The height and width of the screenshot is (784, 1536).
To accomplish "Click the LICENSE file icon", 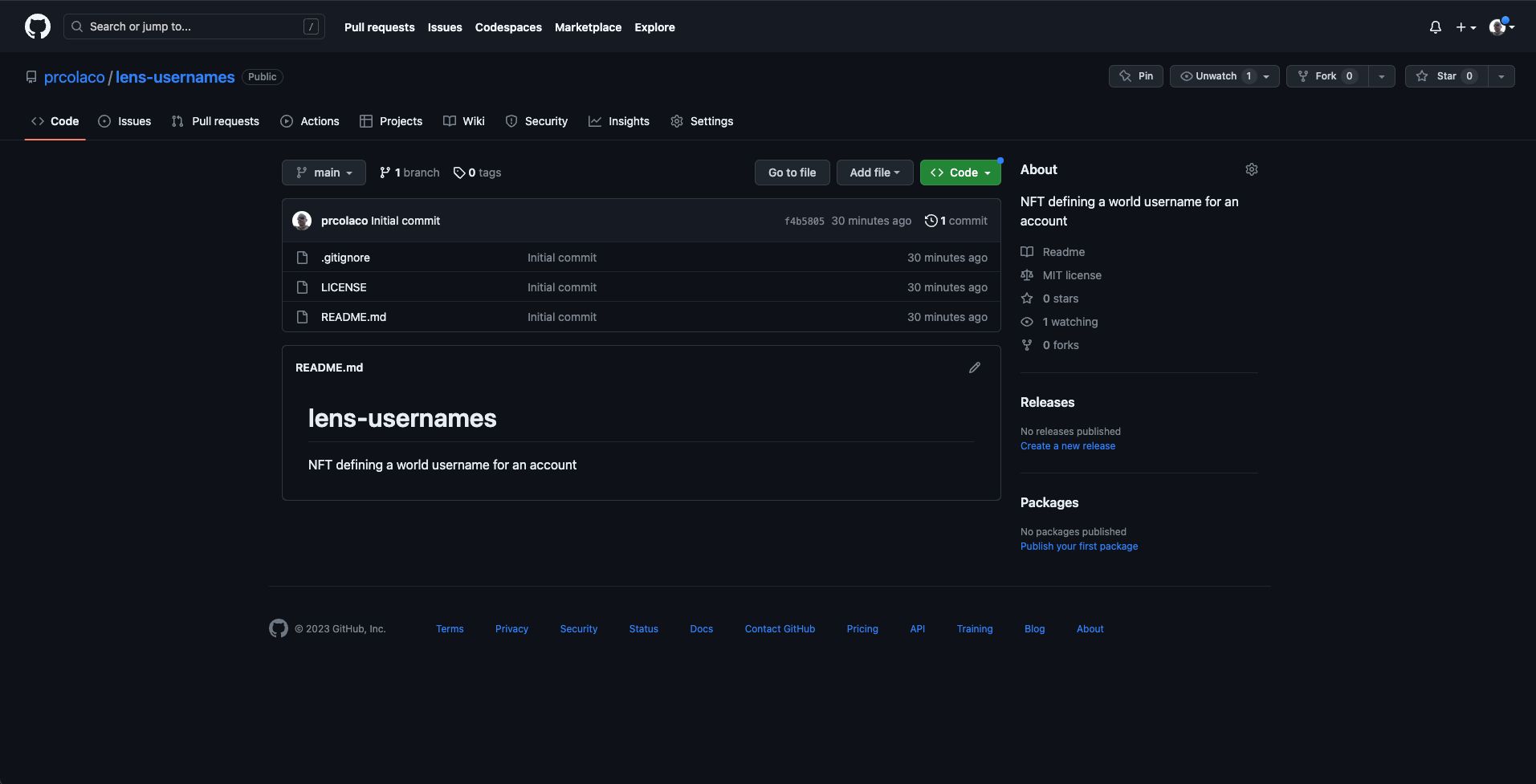I will (x=303, y=287).
